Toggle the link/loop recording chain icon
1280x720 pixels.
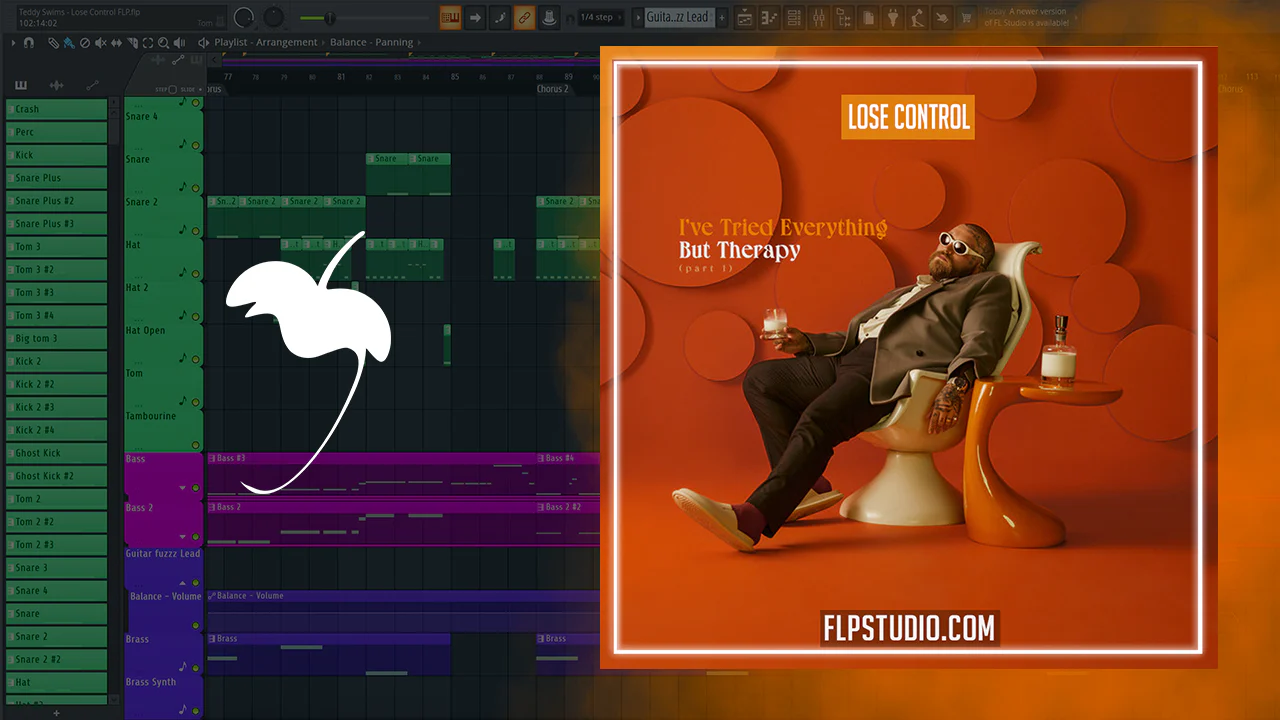tap(524, 17)
